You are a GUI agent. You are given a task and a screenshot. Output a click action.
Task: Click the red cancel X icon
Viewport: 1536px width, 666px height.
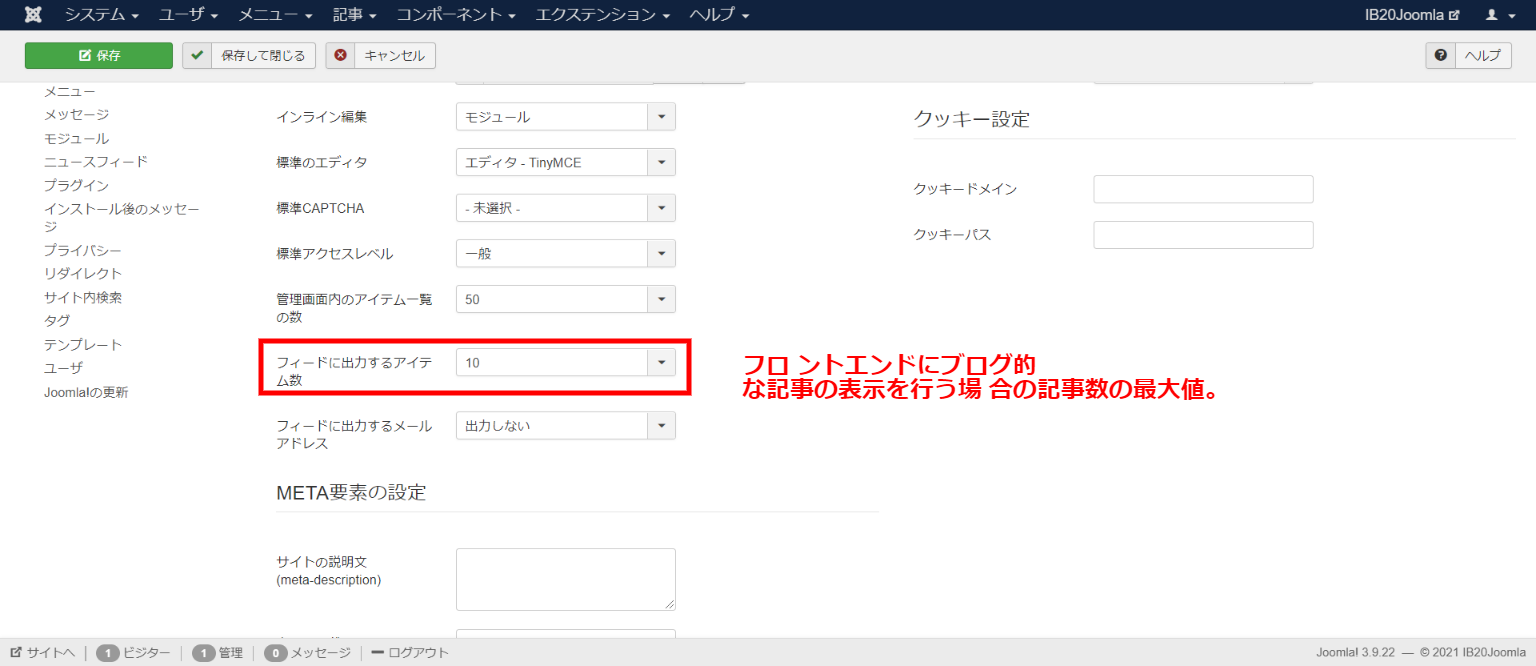[341, 56]
